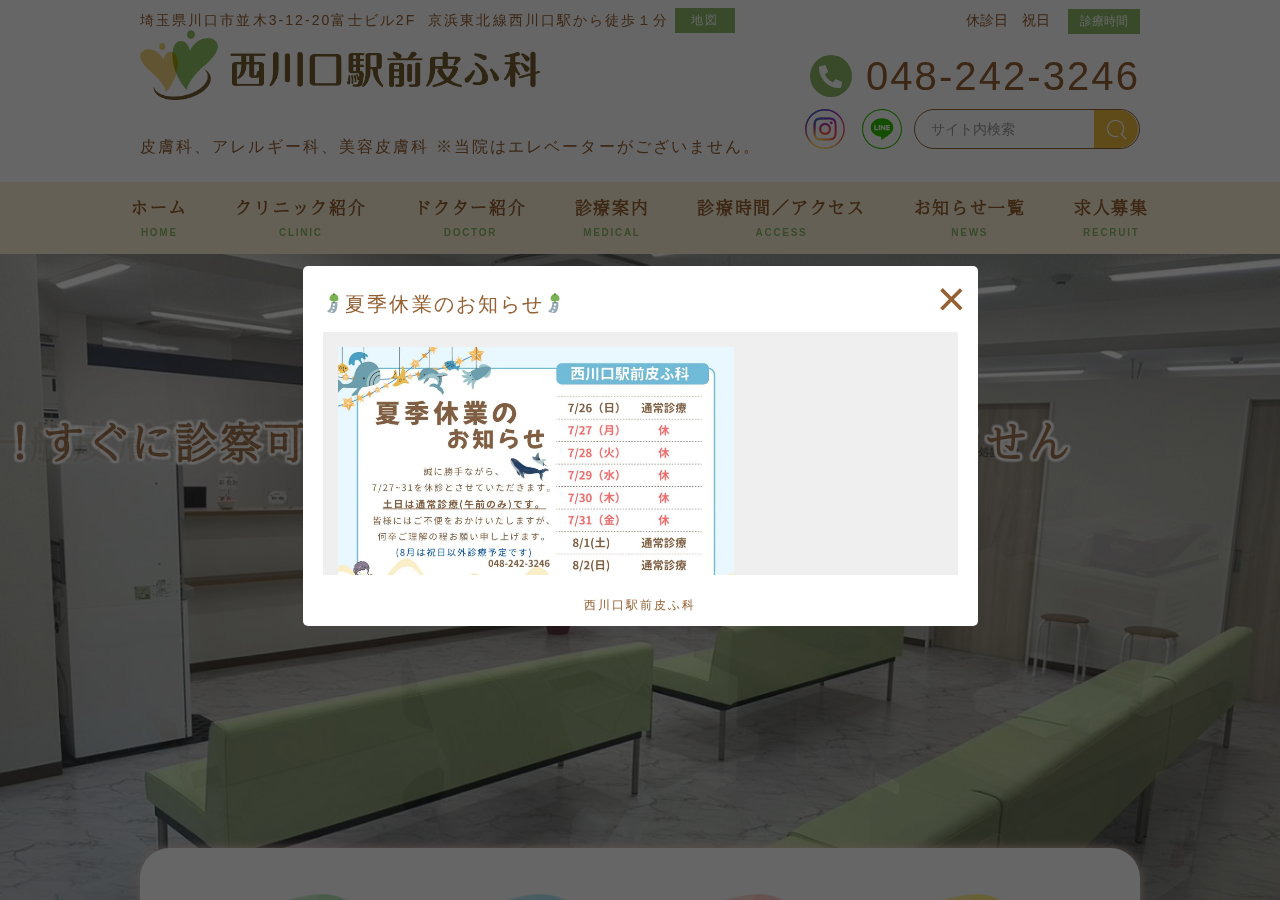Open the ドクター紹介 menu item
The height and width of the screenshot is (900, 1280).
pos(470,217)
